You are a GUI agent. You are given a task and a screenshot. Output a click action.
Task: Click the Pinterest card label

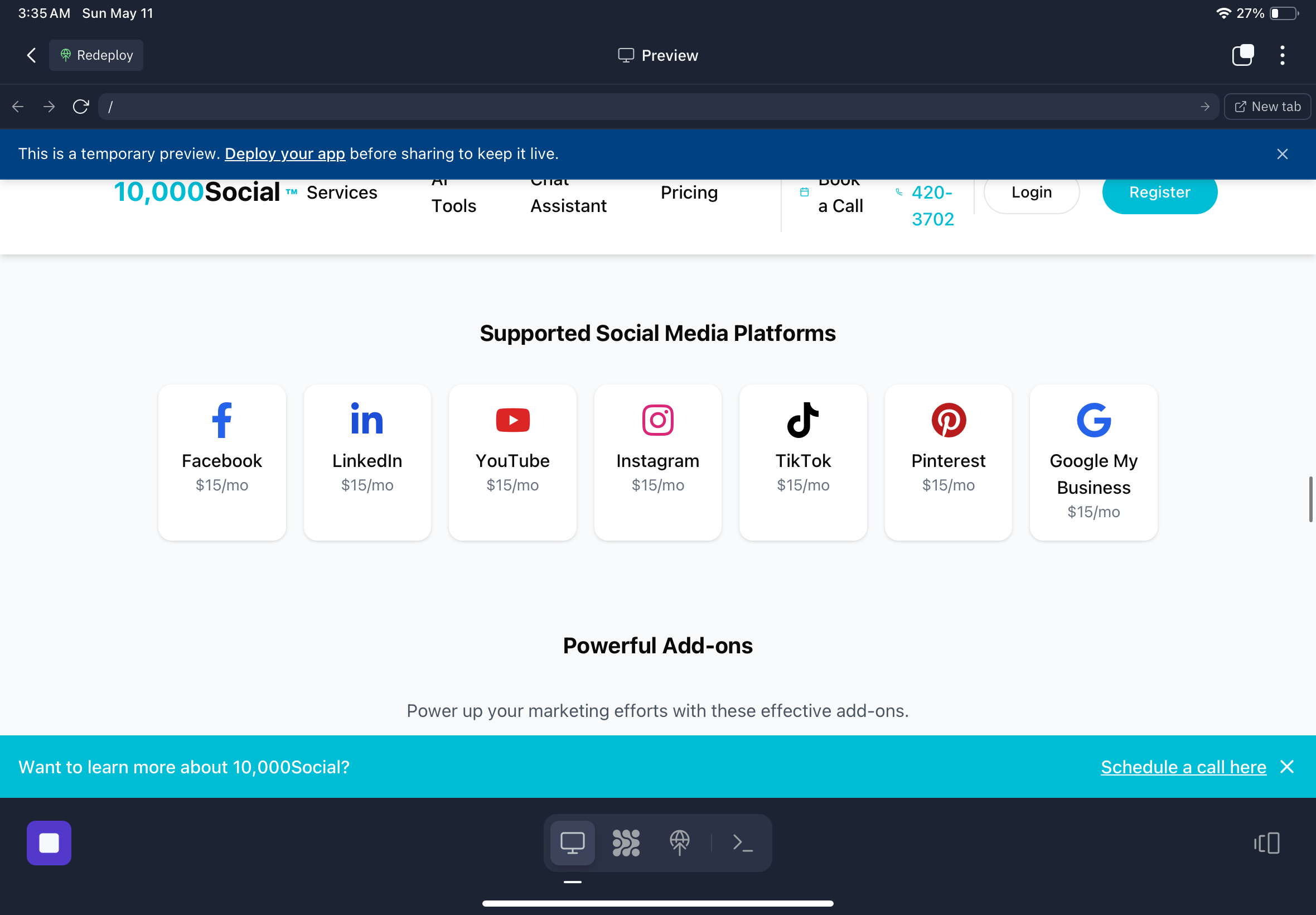click(x=948, y=461)
